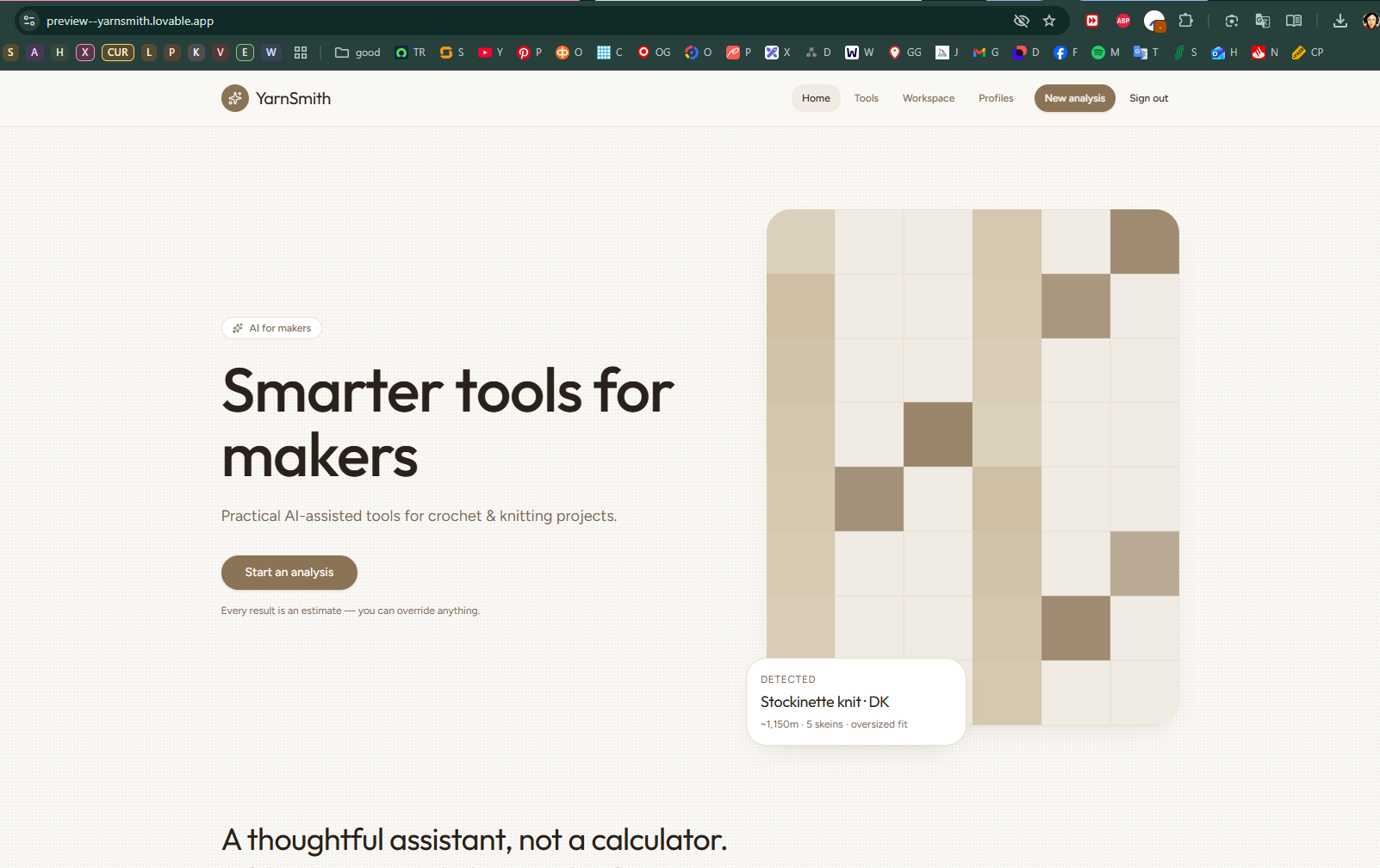
Task: Open the Santander bookmark labeled N
Action: (1265, 53)
